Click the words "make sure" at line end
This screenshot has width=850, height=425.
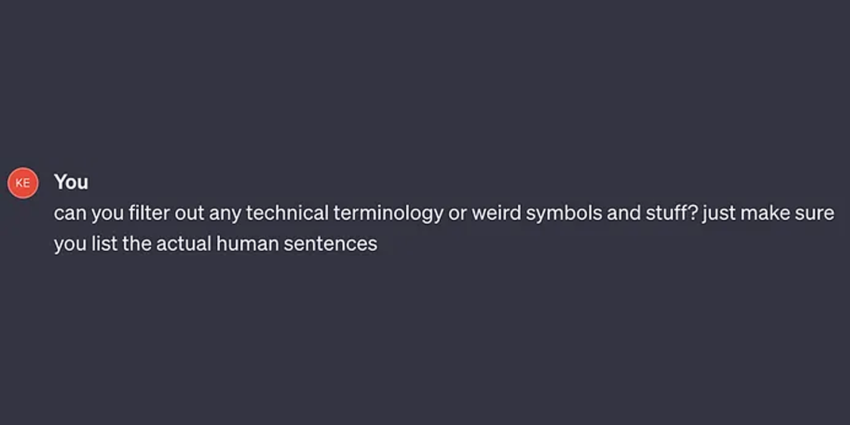click(787, 214)
